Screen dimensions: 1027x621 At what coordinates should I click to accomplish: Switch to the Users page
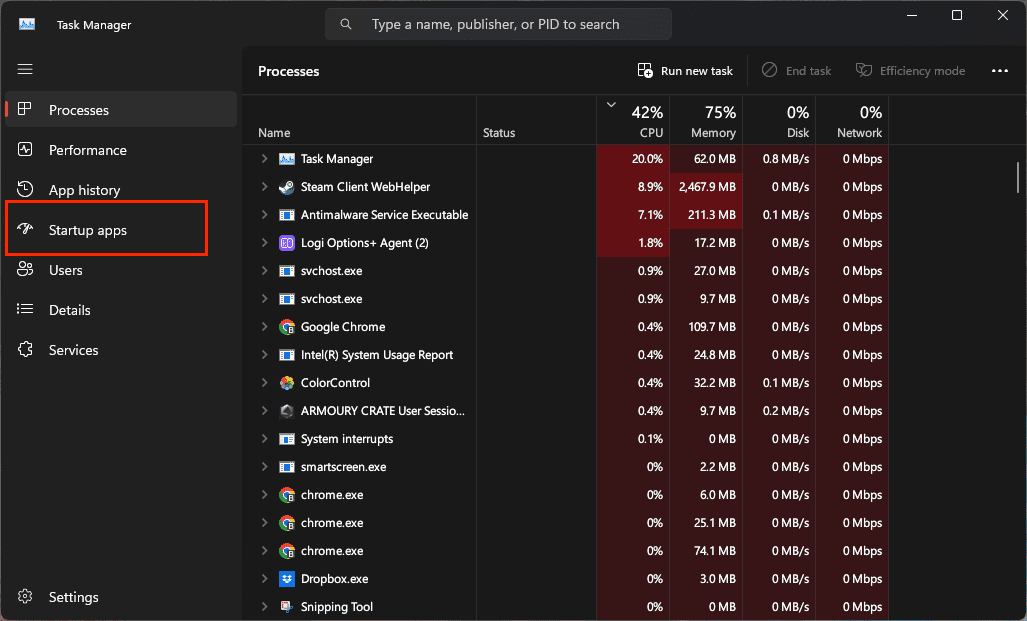(121, 269)
